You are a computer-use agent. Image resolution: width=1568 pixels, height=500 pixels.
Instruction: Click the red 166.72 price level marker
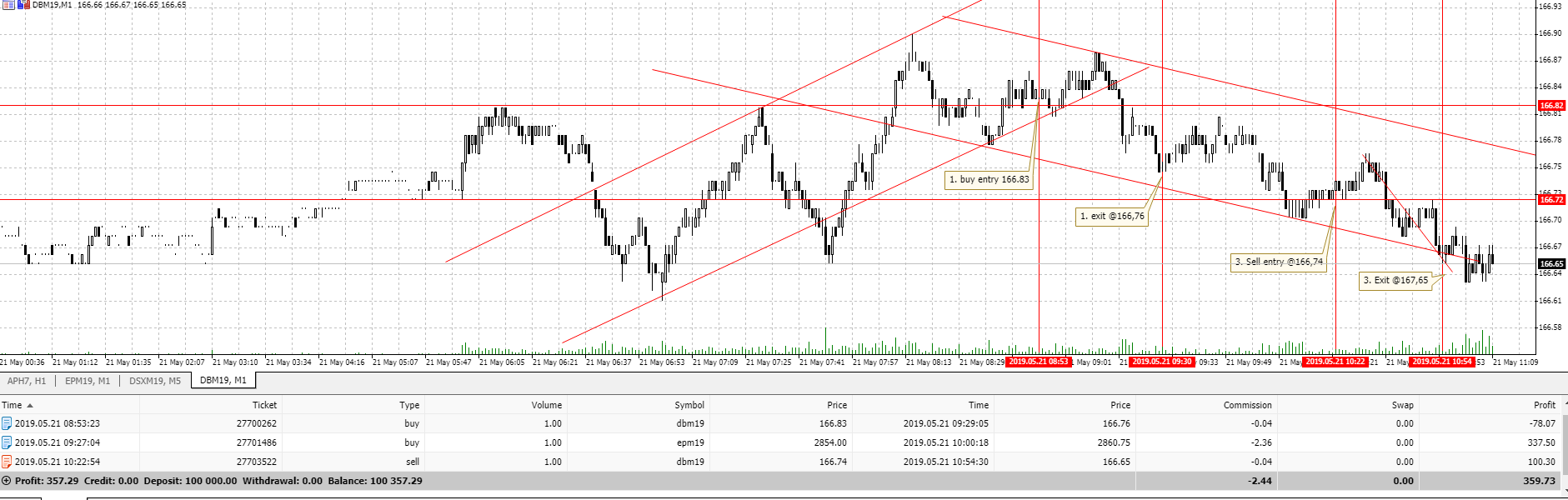[x=1551, y=199]
